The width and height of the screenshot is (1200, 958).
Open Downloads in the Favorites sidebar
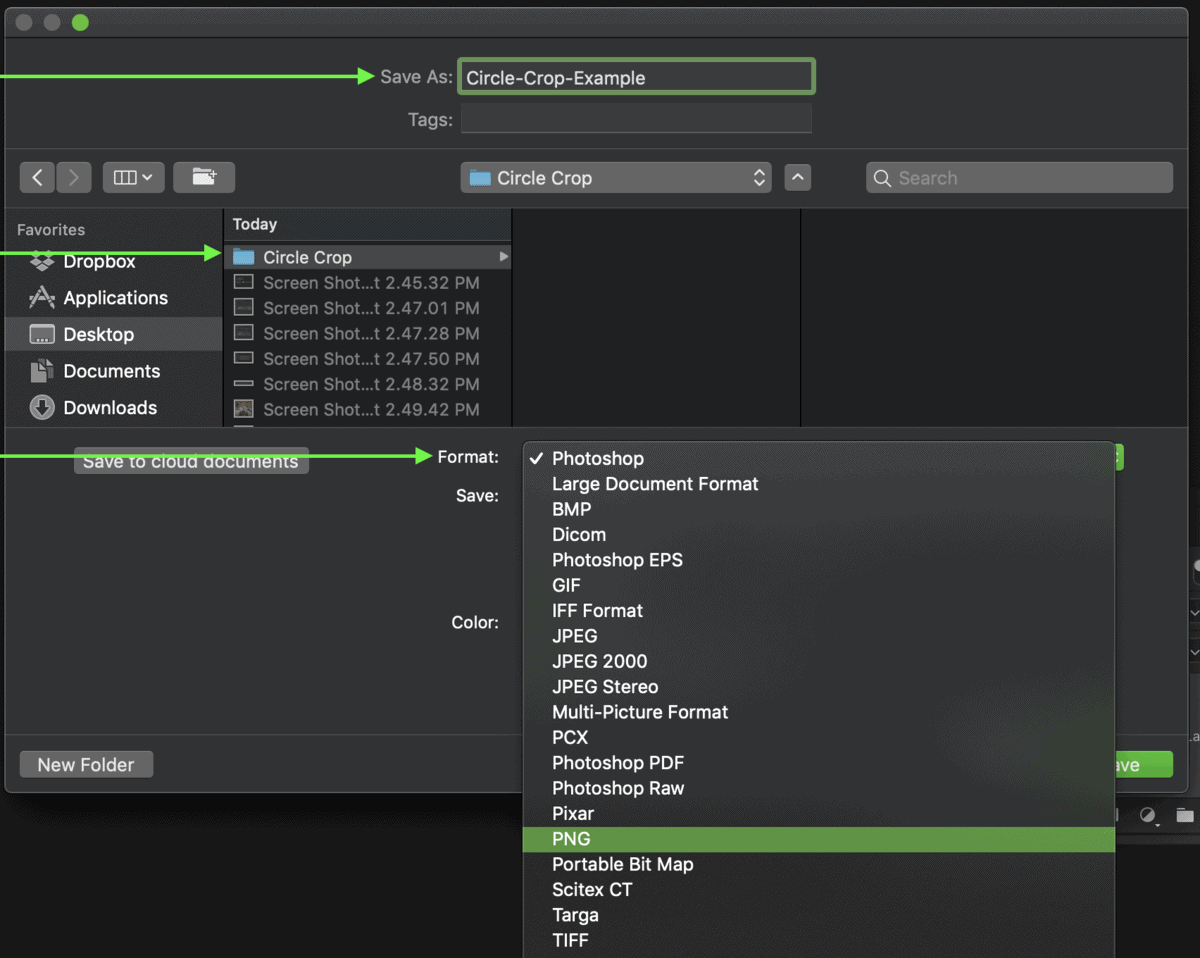pos(94,407)
